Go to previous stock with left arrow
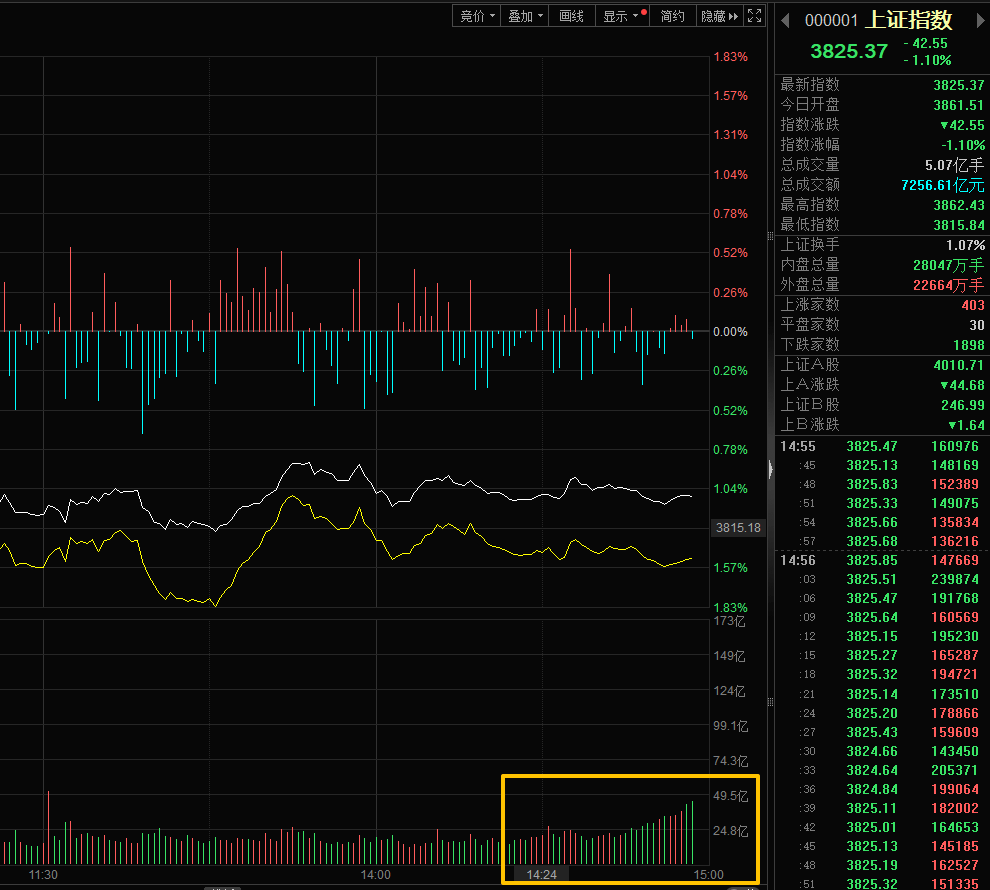This screenshot has width=990, height=890. coord(785,20)
